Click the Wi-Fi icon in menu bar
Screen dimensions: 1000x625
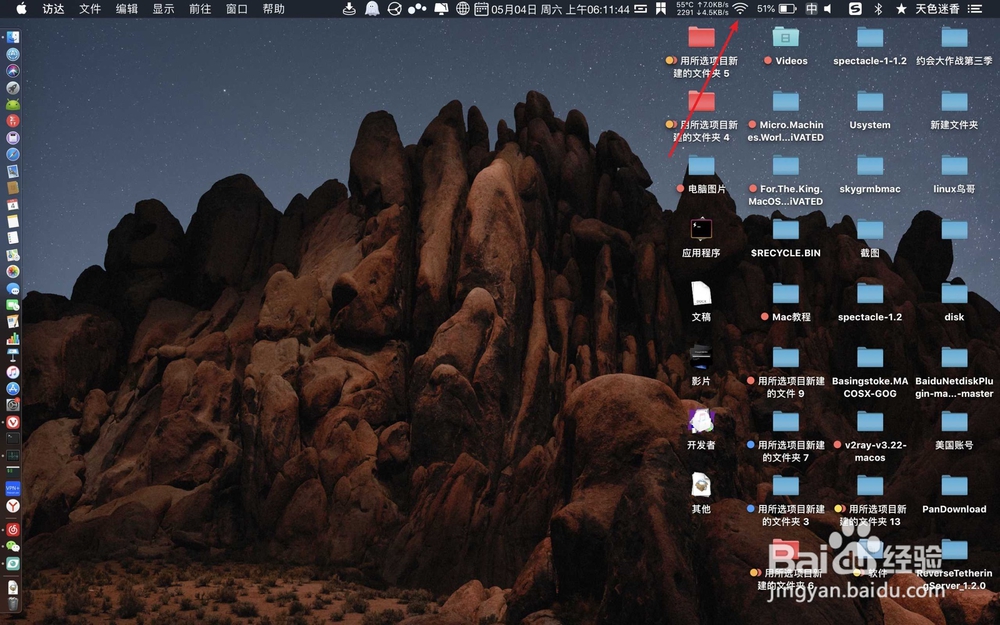[740, 9]
